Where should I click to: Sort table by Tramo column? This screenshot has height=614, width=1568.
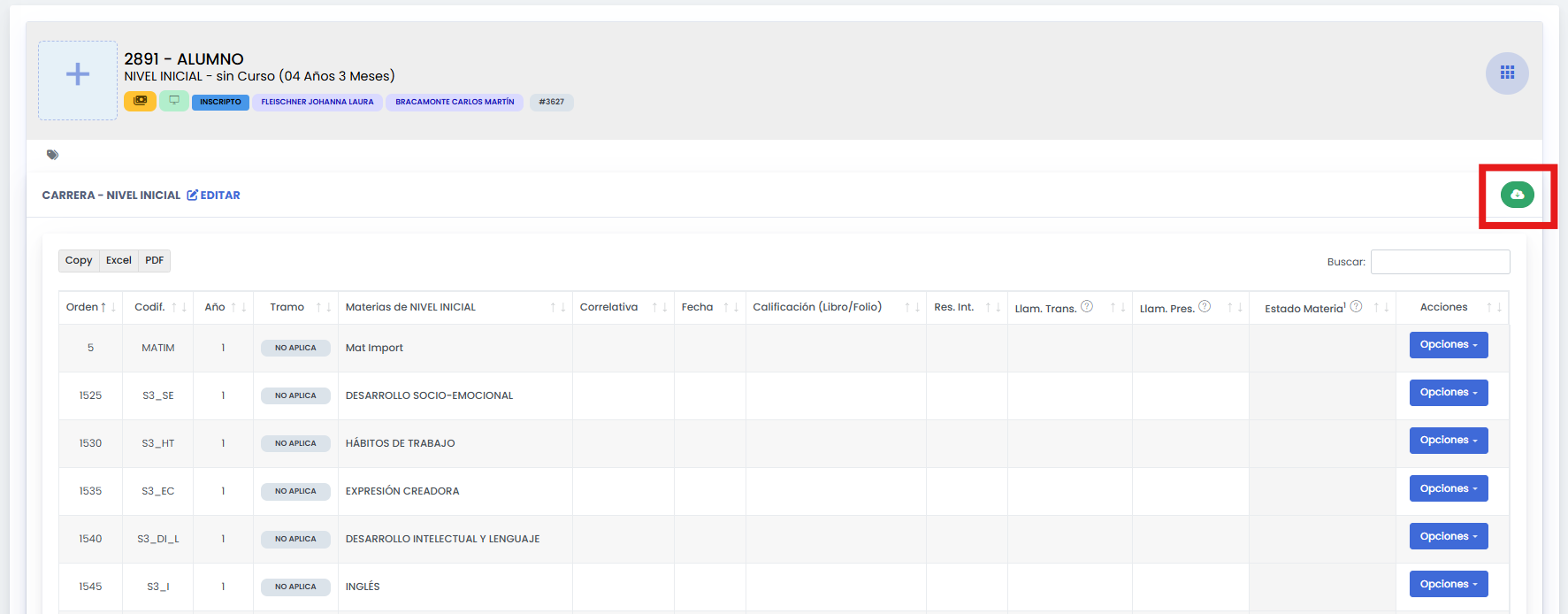tap(296, 307)
